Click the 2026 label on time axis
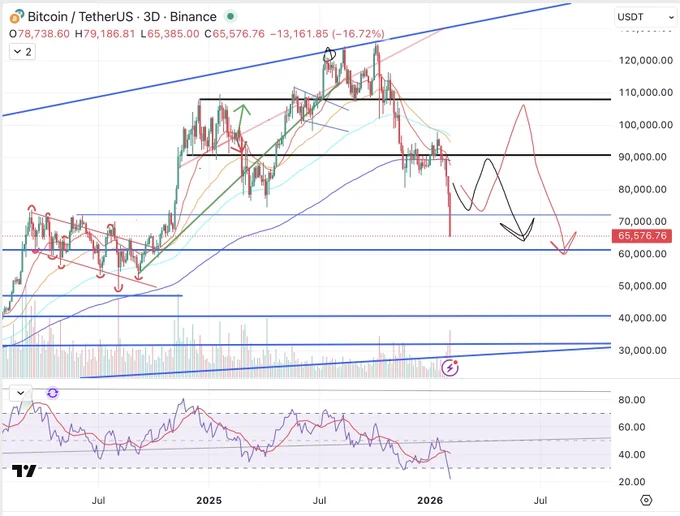680x516 pixels. point(430,500)
